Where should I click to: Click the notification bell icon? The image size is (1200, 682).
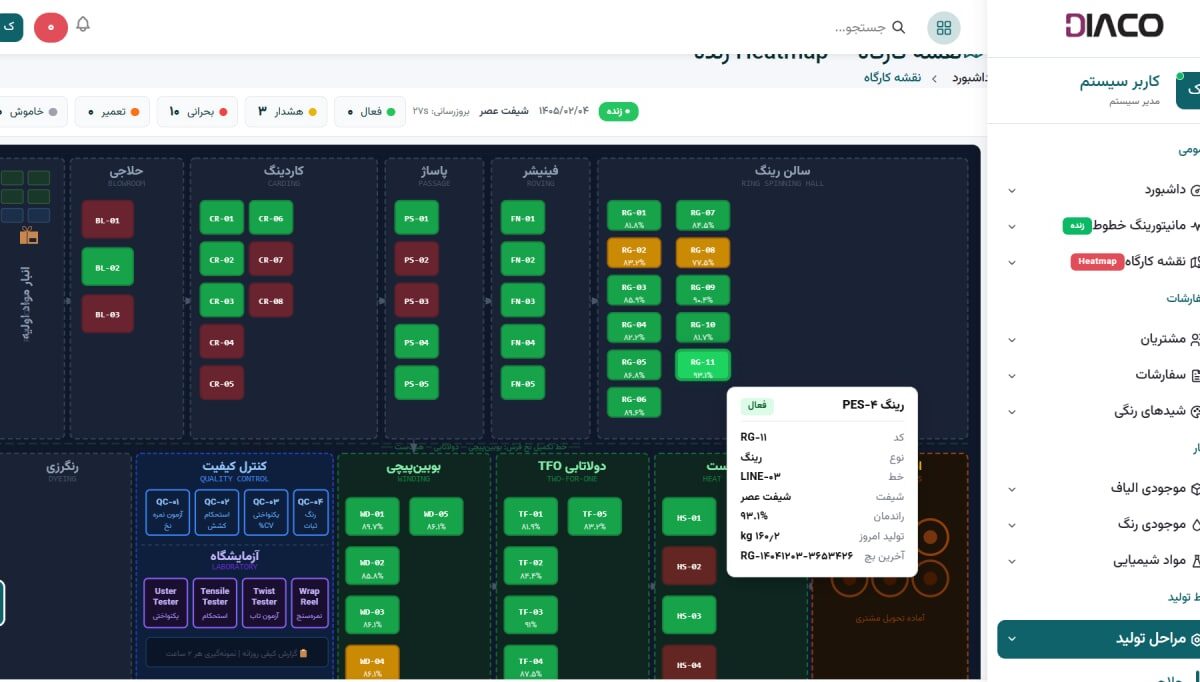coord(83,25)
